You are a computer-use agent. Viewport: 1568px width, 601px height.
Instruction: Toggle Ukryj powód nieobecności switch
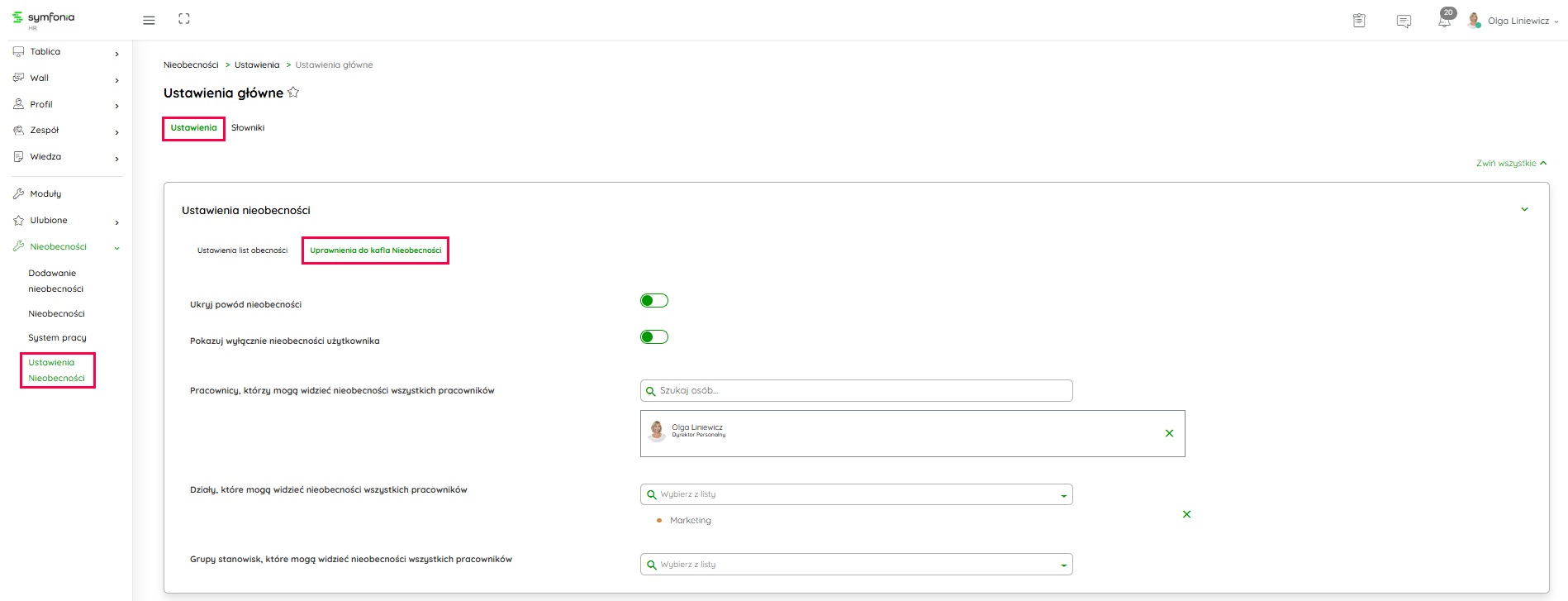pos(653,301)
